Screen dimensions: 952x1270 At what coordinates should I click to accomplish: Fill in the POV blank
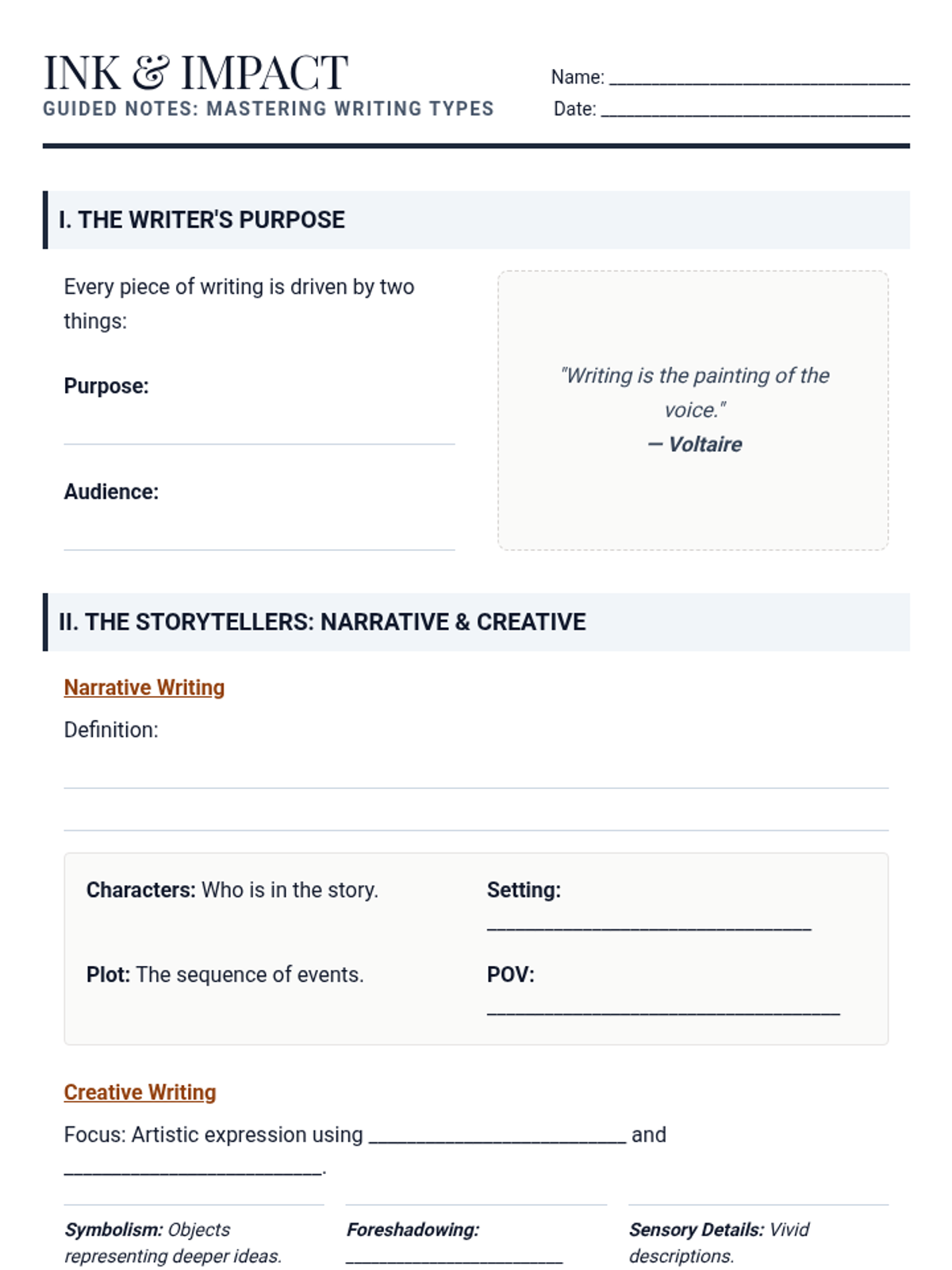[663, 1009]
